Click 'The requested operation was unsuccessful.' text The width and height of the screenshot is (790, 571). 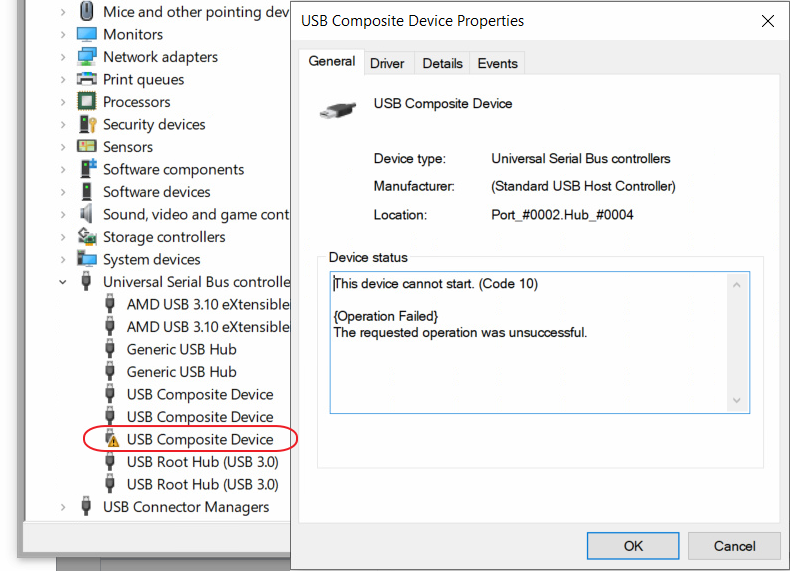(460, 332)
